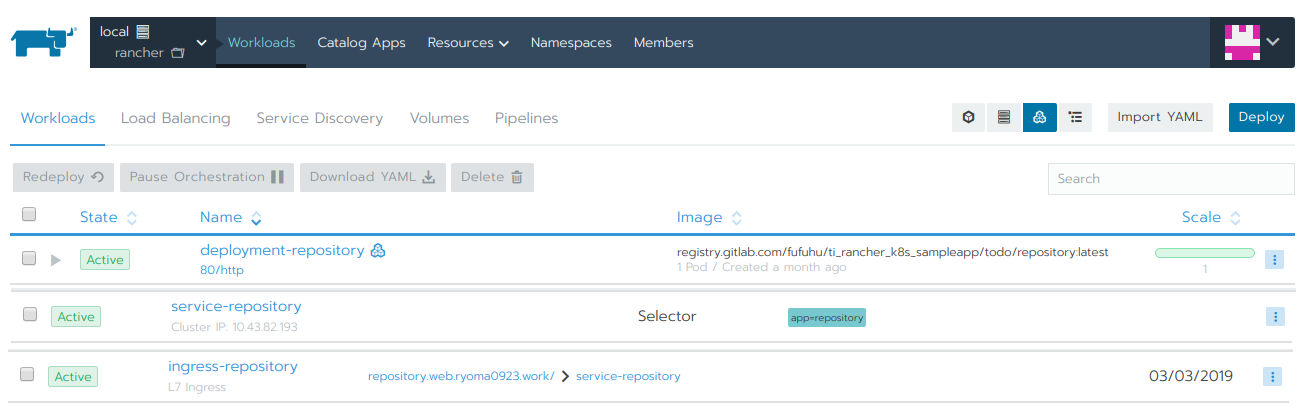Focus the Search input field
Screen dimensions: 1300x410
click(1171, 179)
